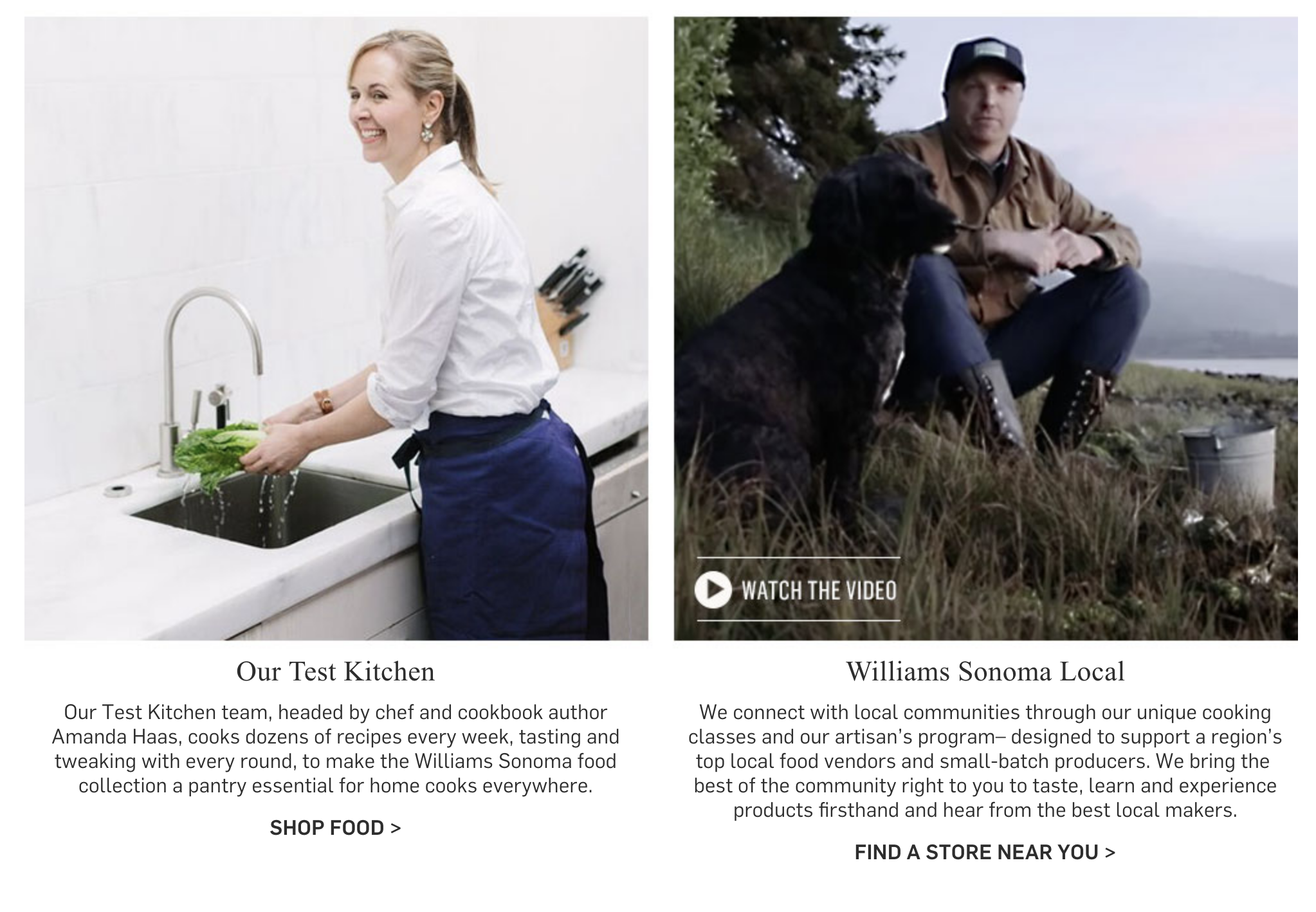Click the faucet in the kitchen photo
Image resolution: width=1316 pixels, height=912 pixels.
tap(206, 379)
